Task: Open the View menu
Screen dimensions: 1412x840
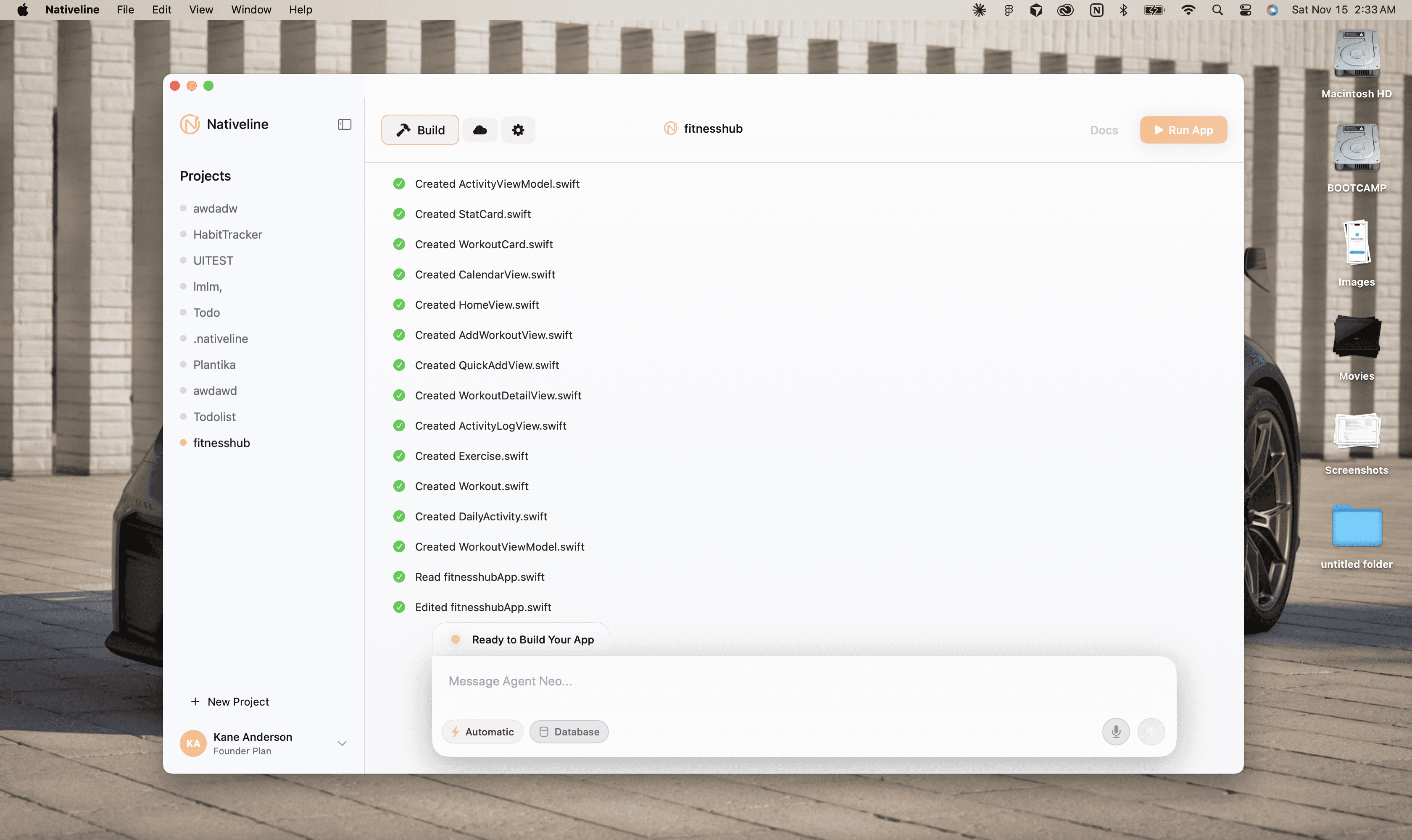Action: [200, 10]
